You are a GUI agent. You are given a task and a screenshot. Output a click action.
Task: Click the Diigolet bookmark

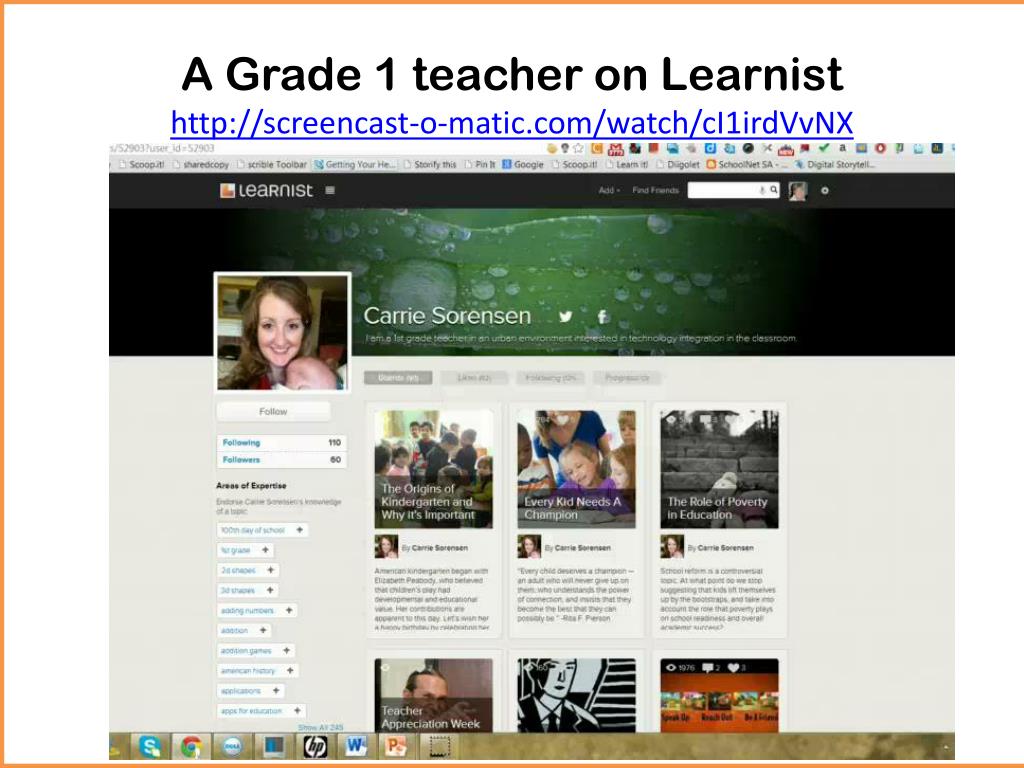click(678, 165)
